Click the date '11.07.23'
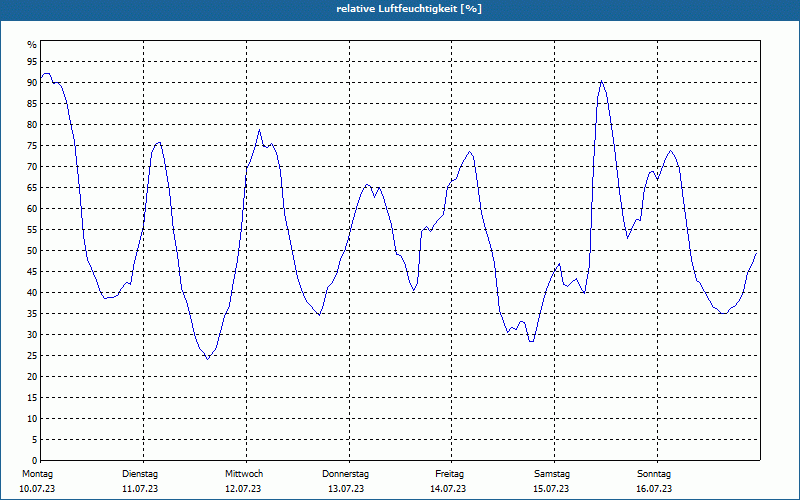This screenshot has width=800, height=500. click(140, 489)
